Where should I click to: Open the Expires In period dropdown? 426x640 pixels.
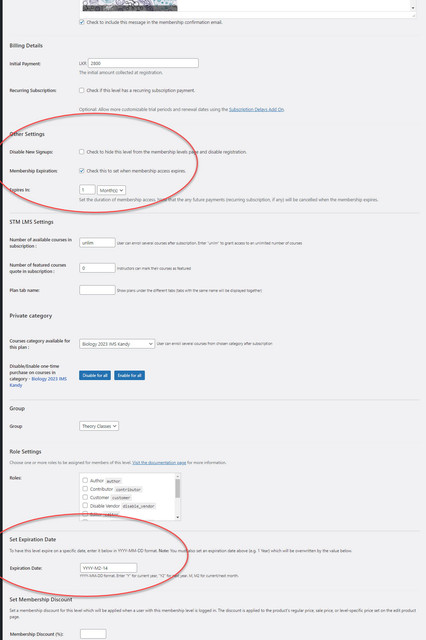[111, 190]
